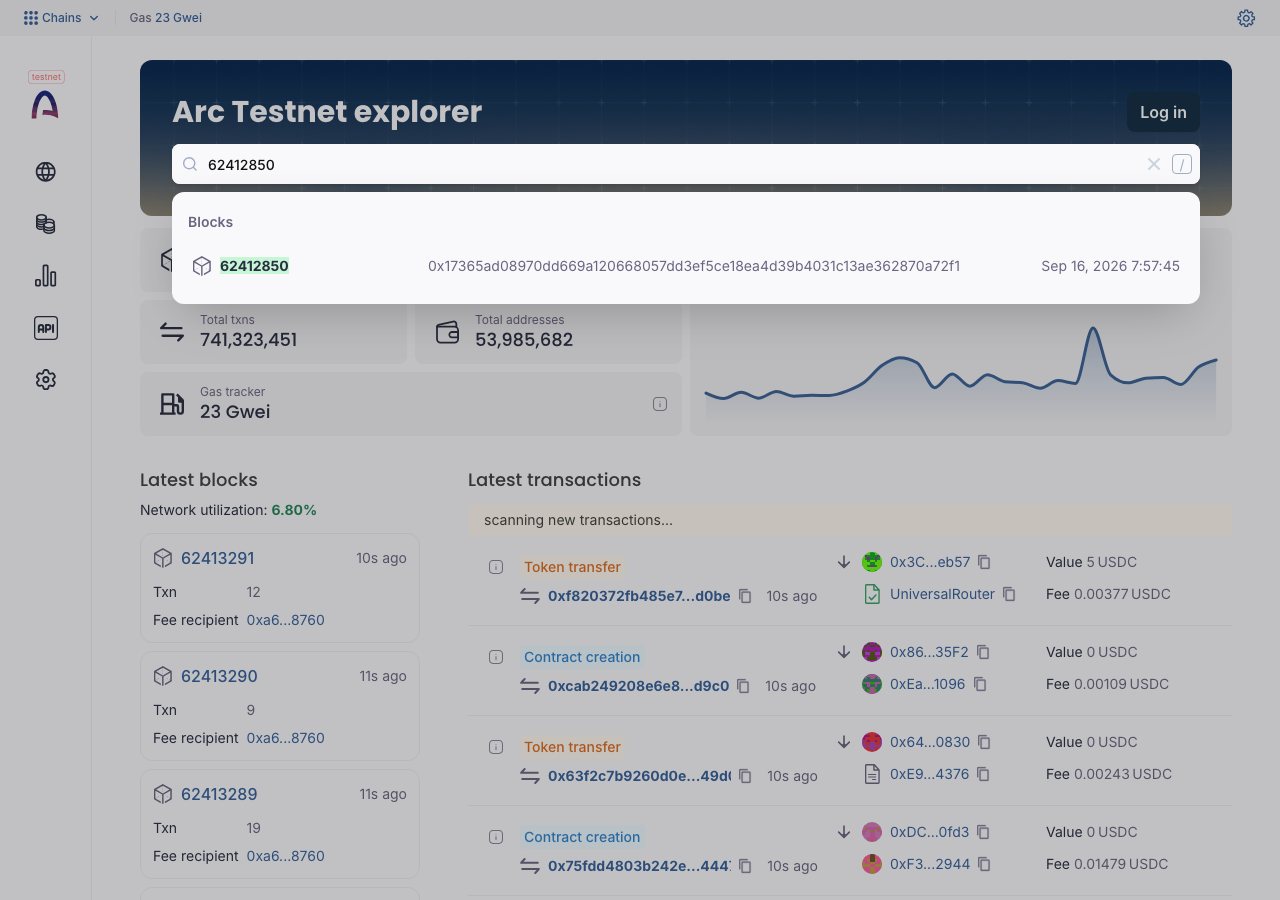Viewport: 1280px width, 900px height.
Task: Open block 62413291 link
Action: tap(218, 558)
